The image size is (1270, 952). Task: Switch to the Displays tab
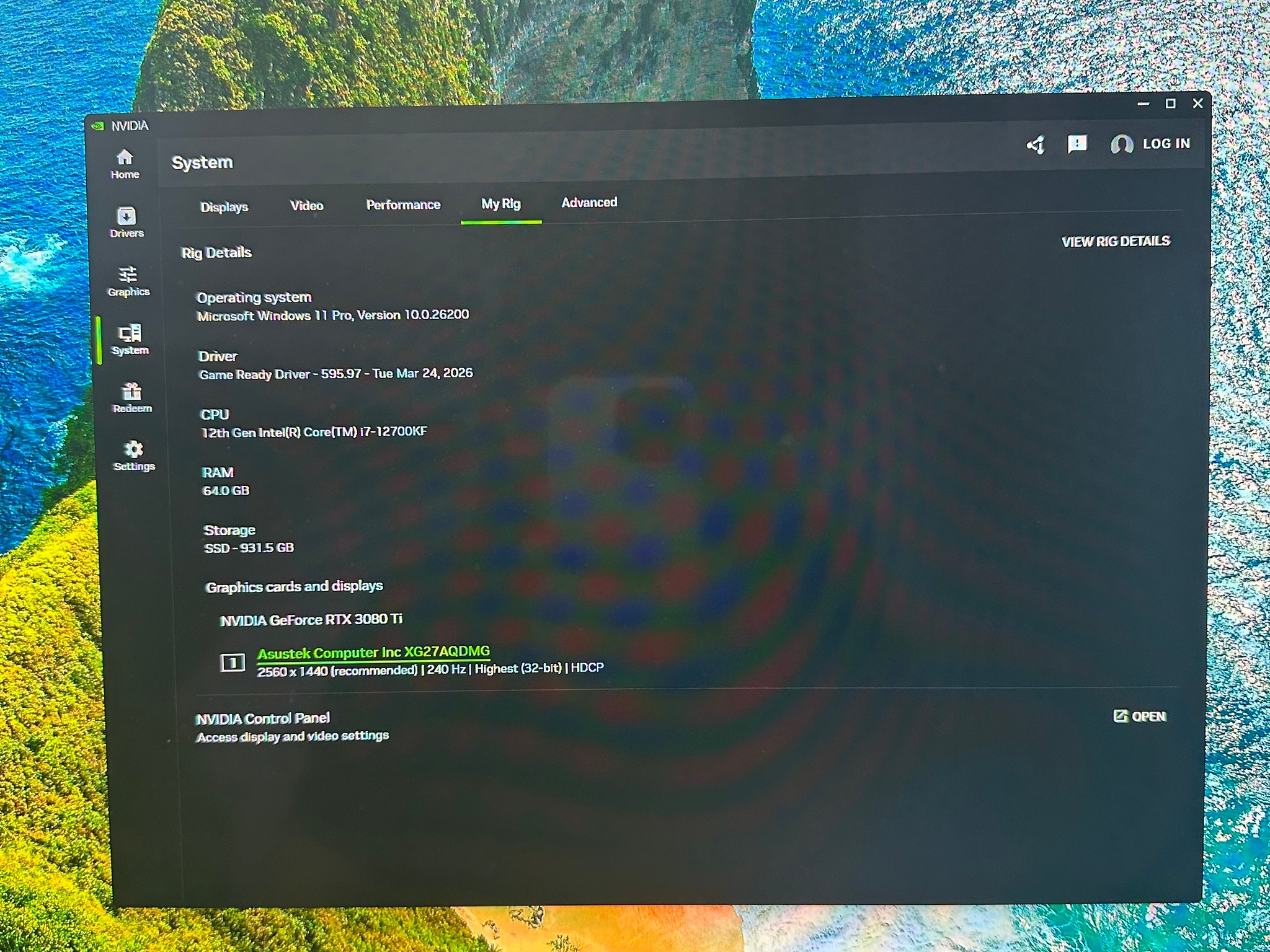(x=224, y=207)
